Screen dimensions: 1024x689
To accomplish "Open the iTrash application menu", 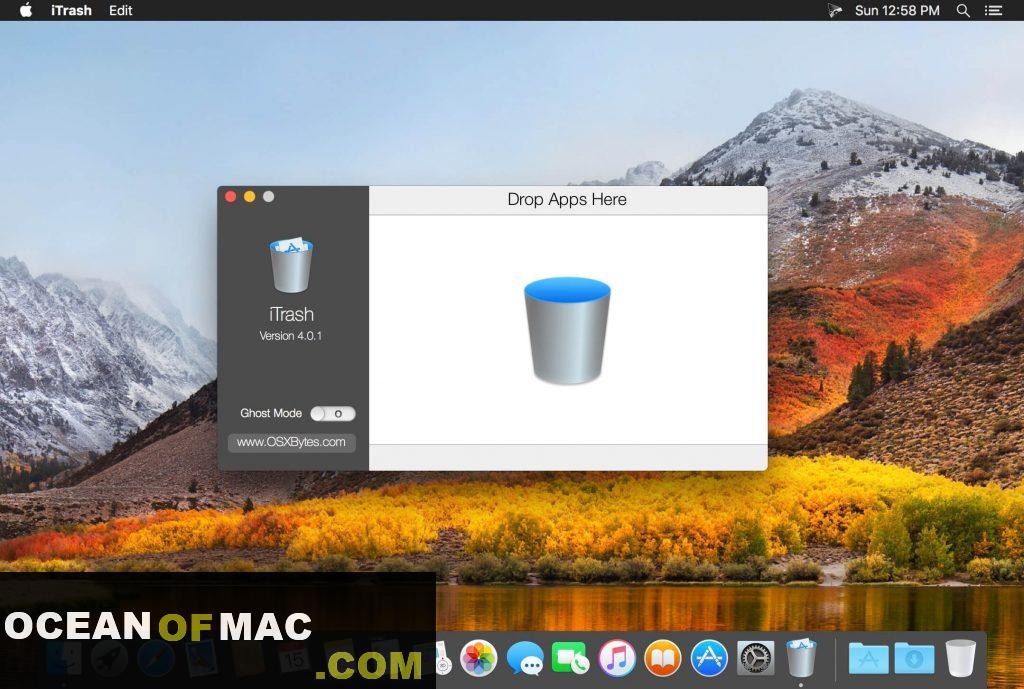I will 71,10.
